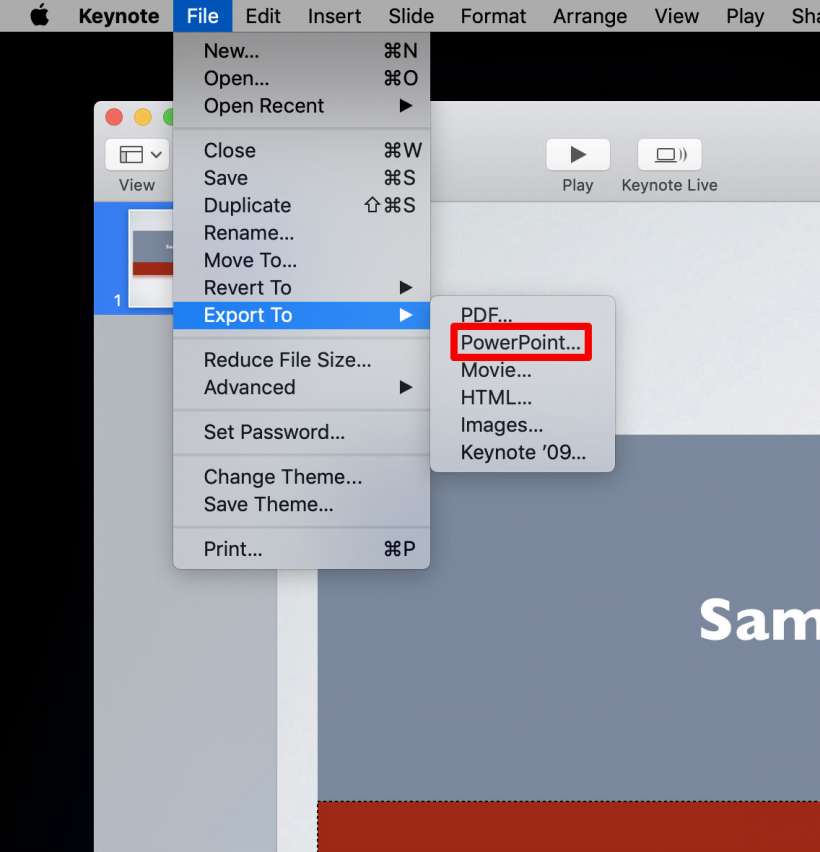Choose Set Password...
Viewport: 820px width, 852px height.
pos(302,432)
